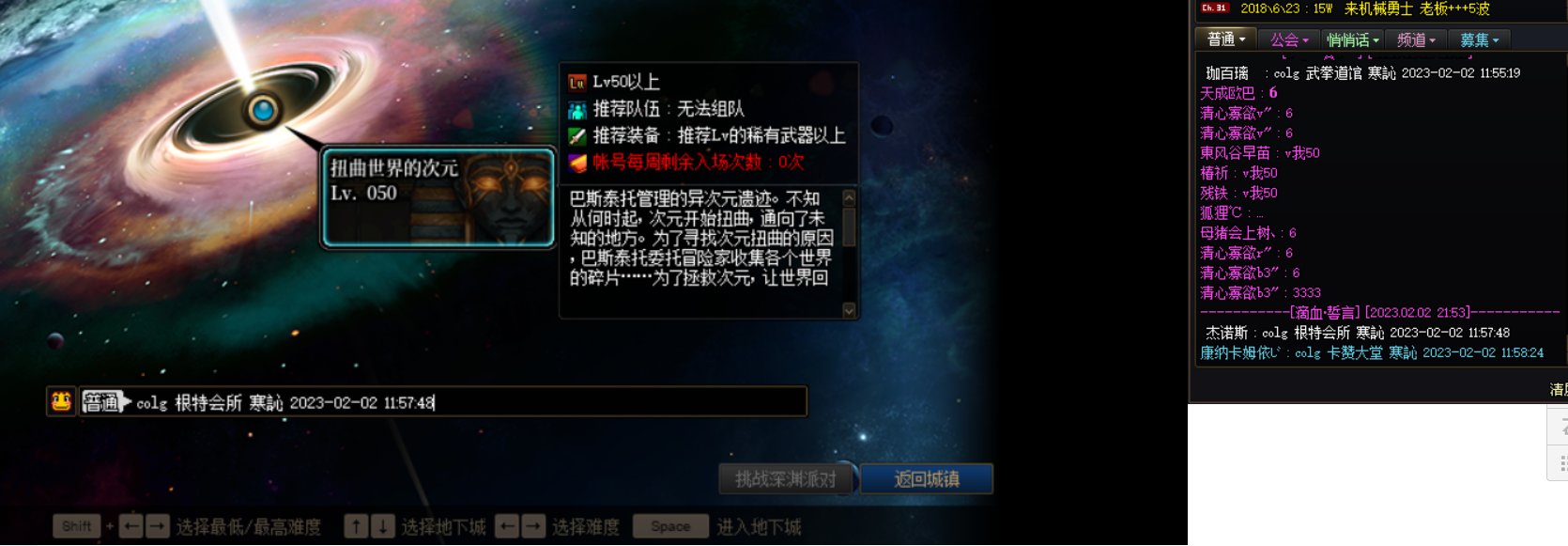Click the 返回城镇 return to town button
Image resolution: width=1568 pixels, height=546 pixels.
(926, 479)
